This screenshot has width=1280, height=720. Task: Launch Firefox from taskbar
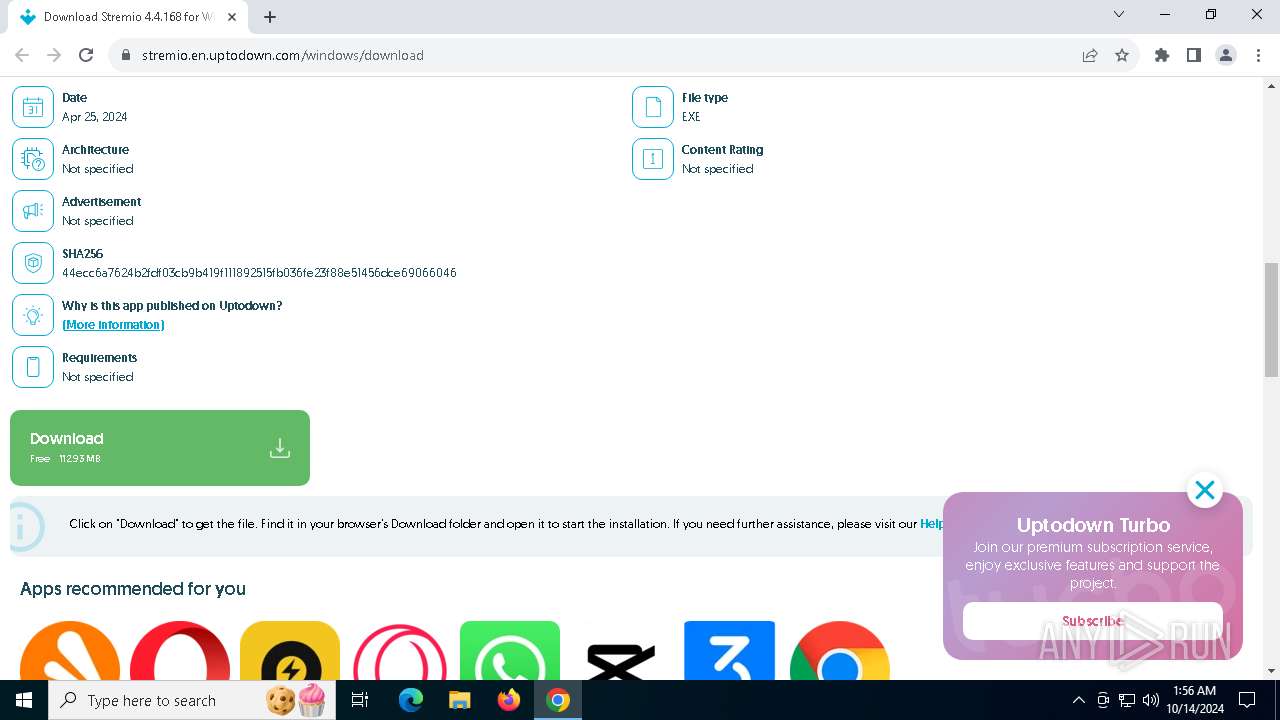coord(509,700)
